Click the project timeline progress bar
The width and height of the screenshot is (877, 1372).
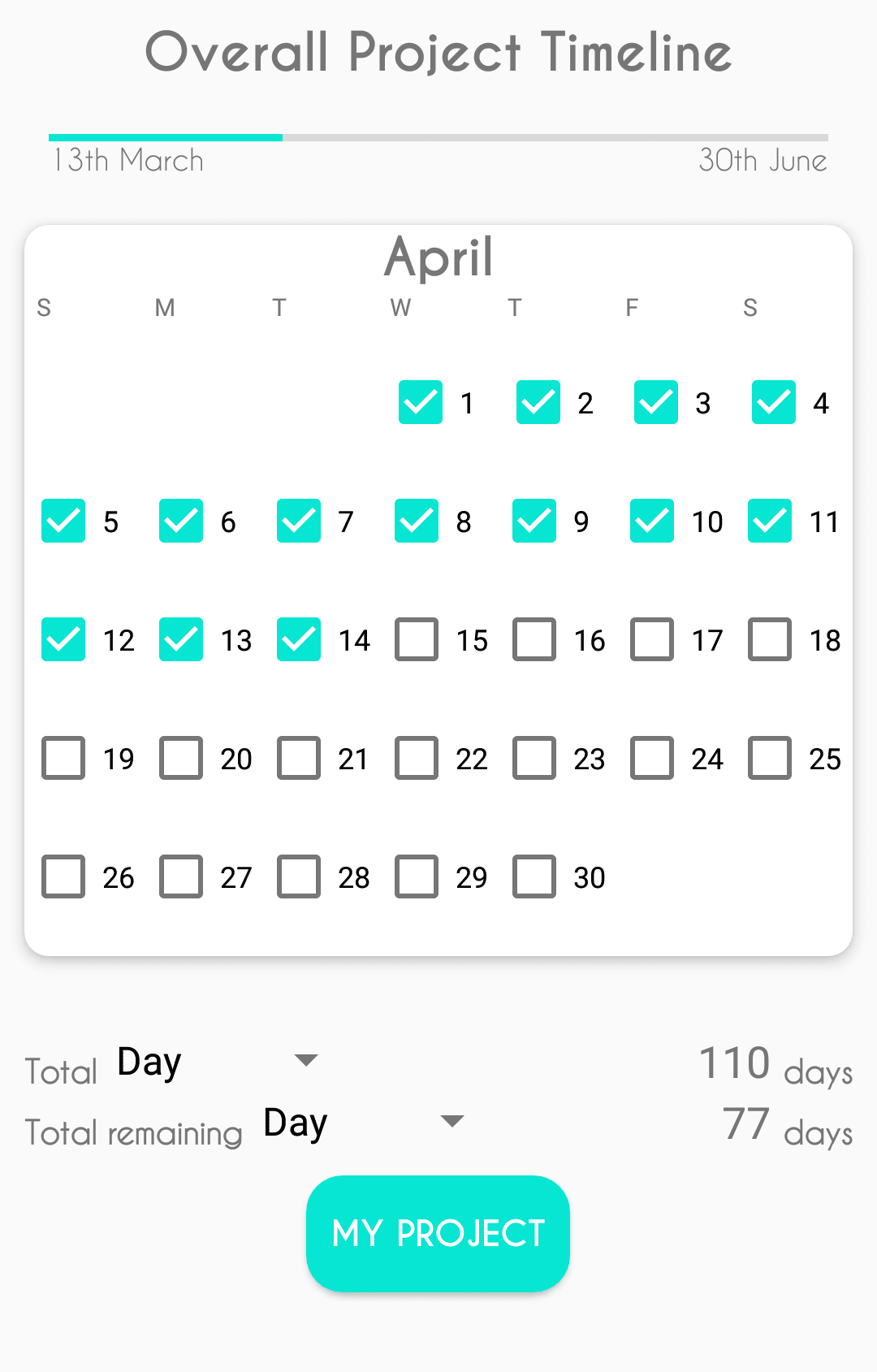(x=438, y=137)
